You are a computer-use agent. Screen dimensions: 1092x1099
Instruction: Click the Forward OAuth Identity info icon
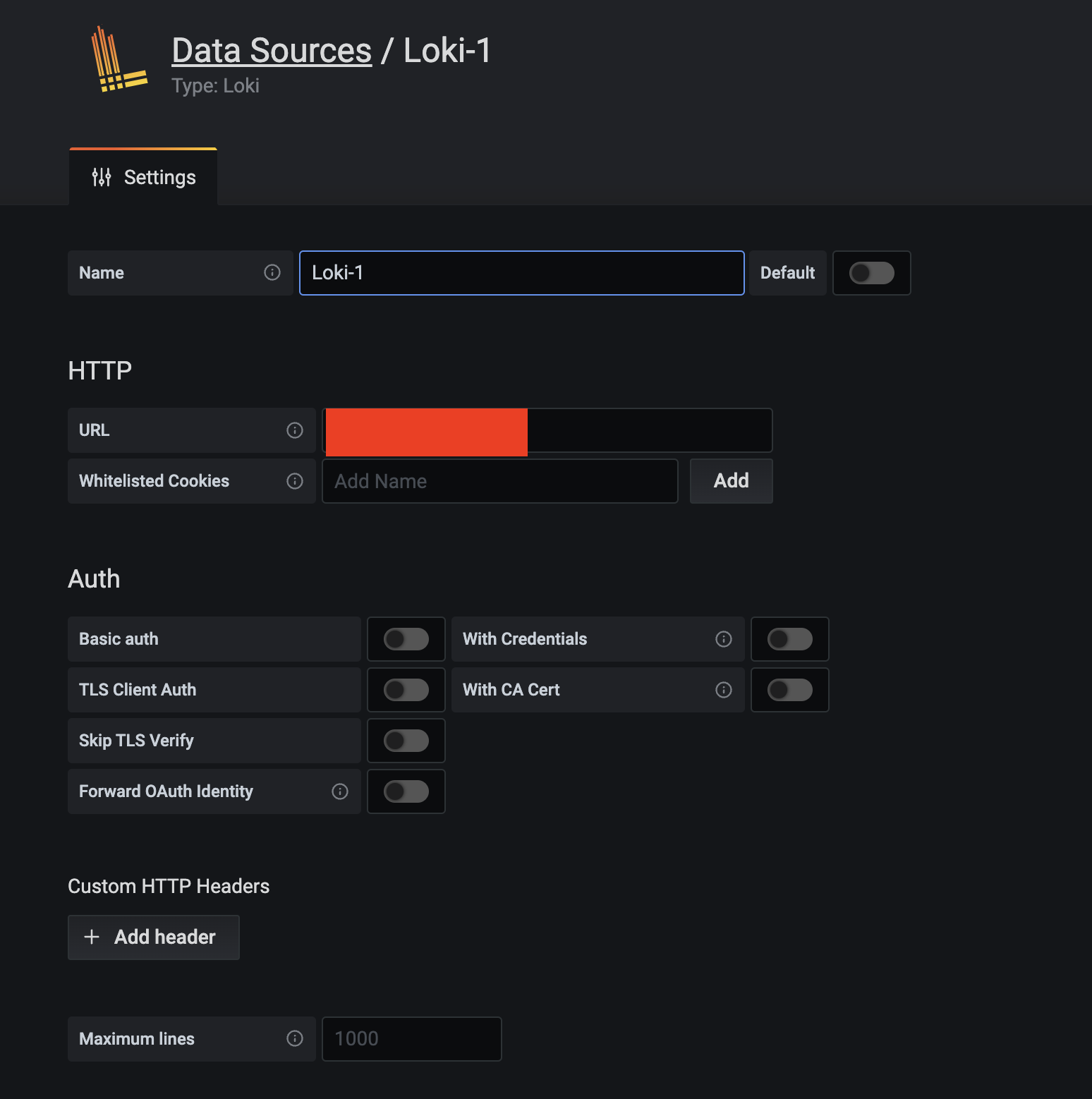340,791
